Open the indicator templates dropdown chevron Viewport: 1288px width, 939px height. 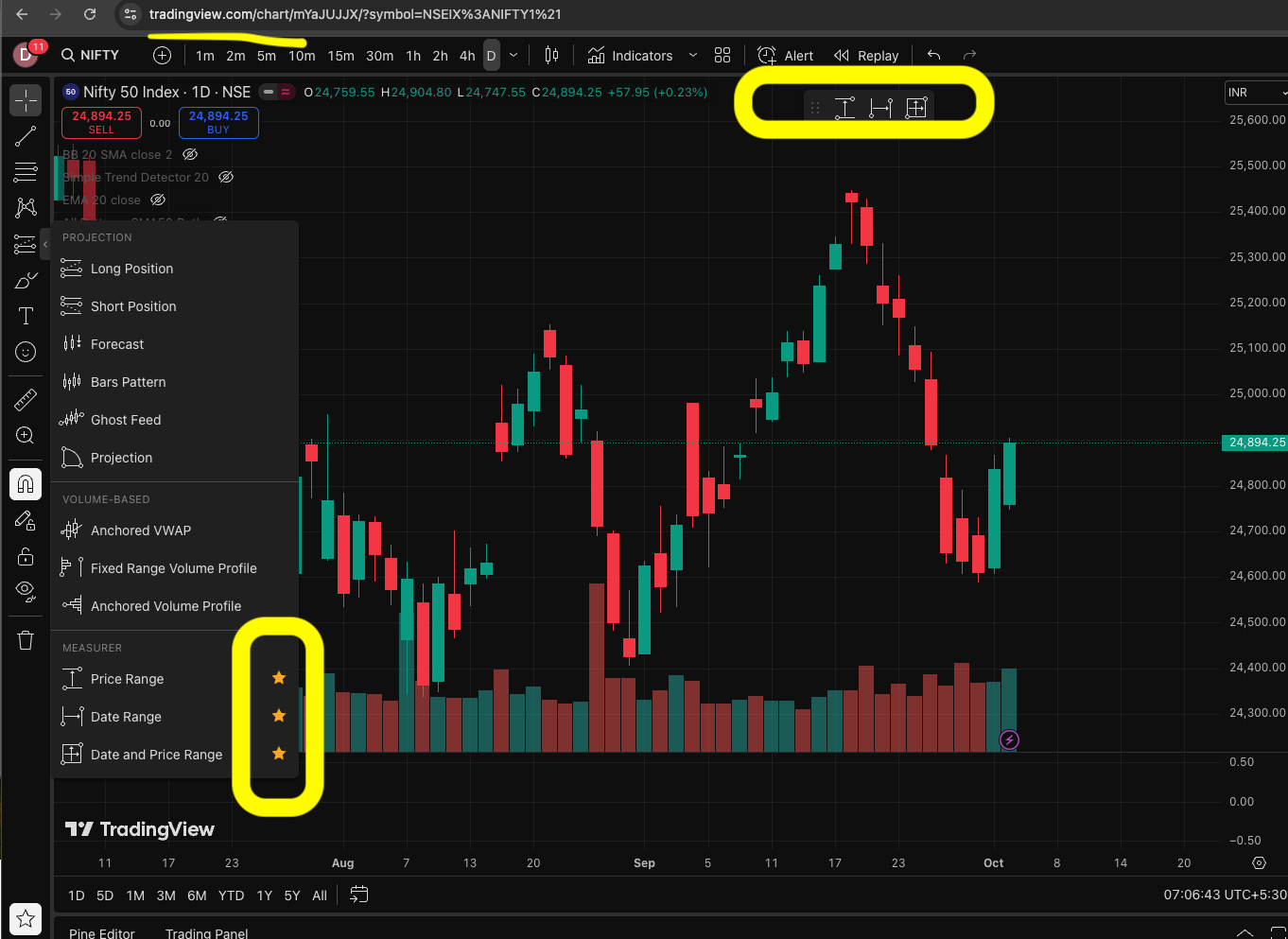click(693, 56)
